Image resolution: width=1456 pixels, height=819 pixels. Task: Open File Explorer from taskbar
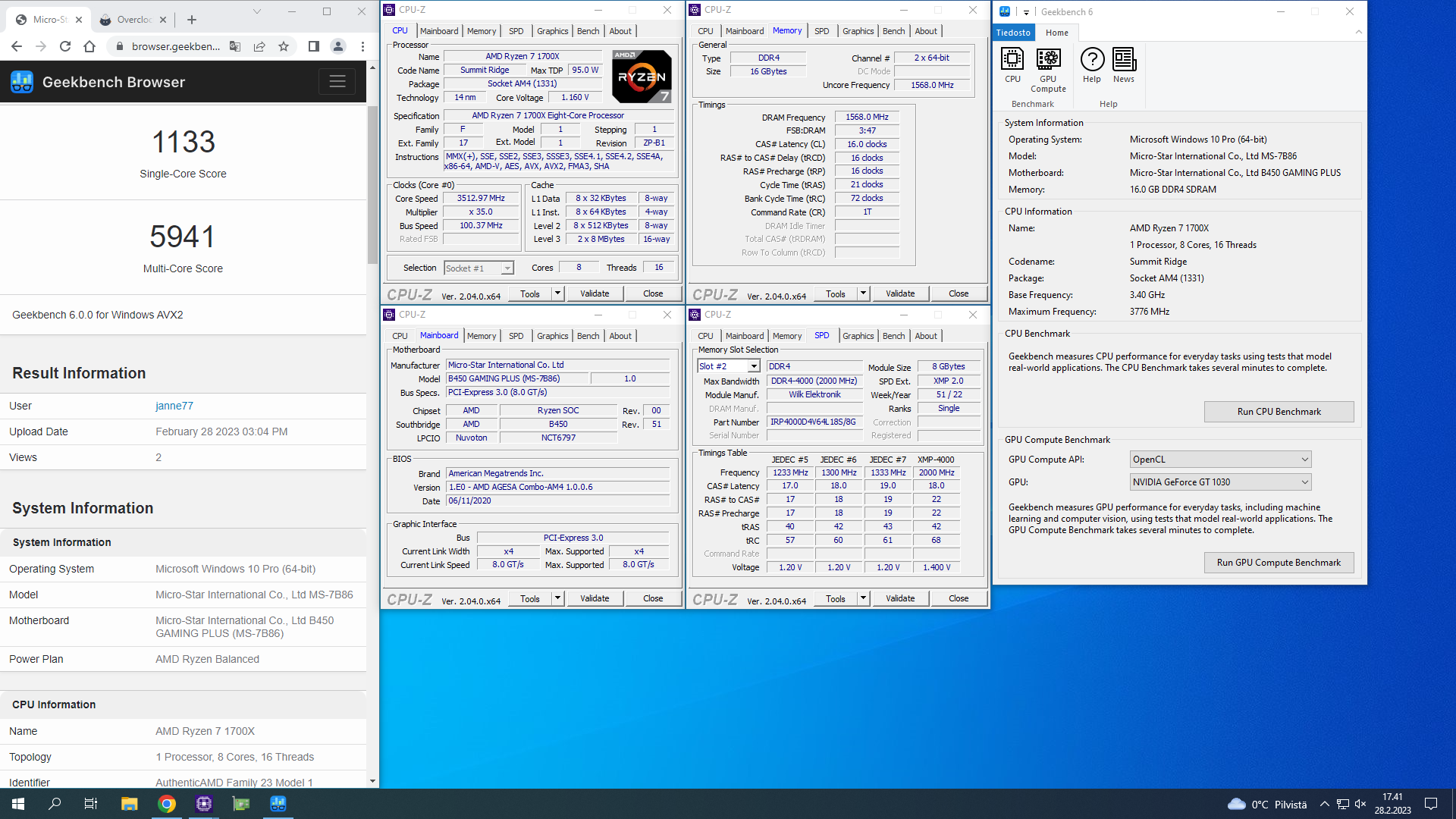point(129,804)
